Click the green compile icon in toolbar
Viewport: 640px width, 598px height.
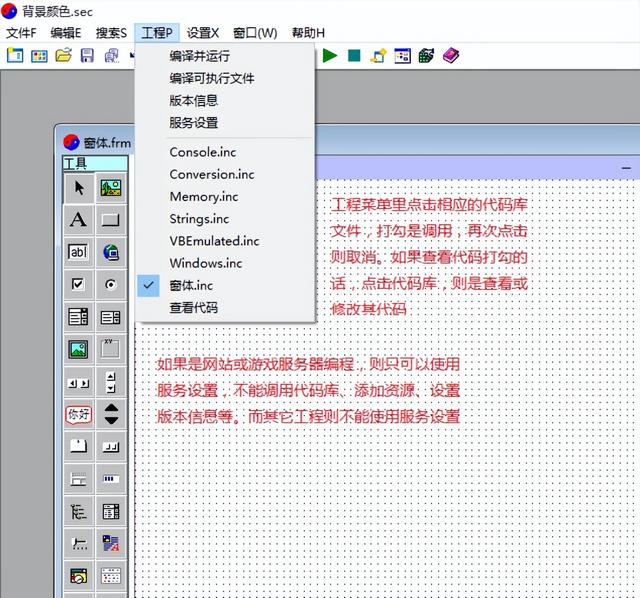426,56
